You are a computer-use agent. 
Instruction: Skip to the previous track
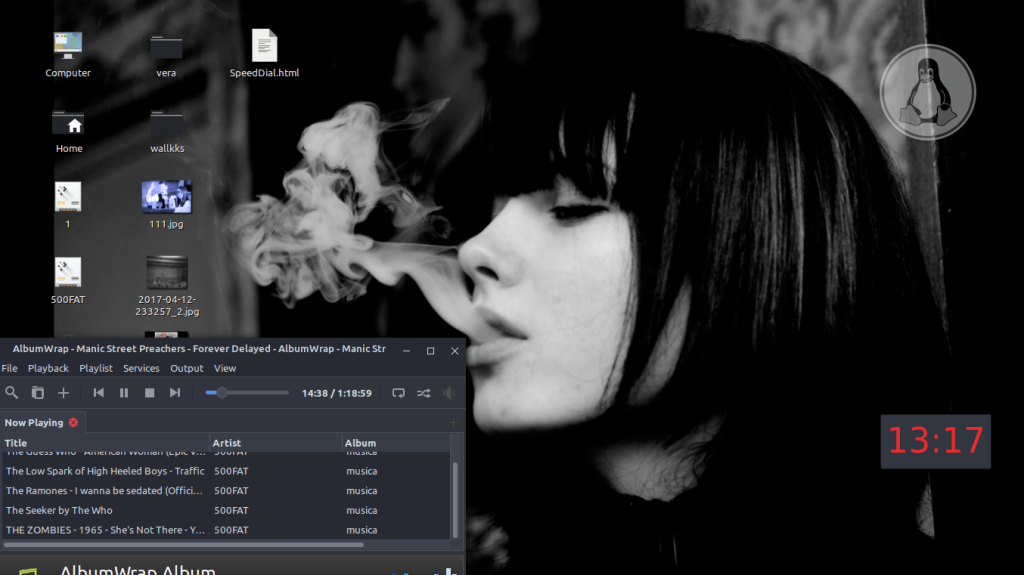click(x=99, y=393)
